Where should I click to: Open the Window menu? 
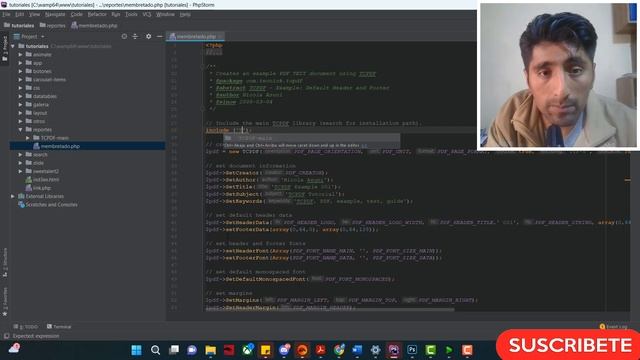tap(165, 14)
